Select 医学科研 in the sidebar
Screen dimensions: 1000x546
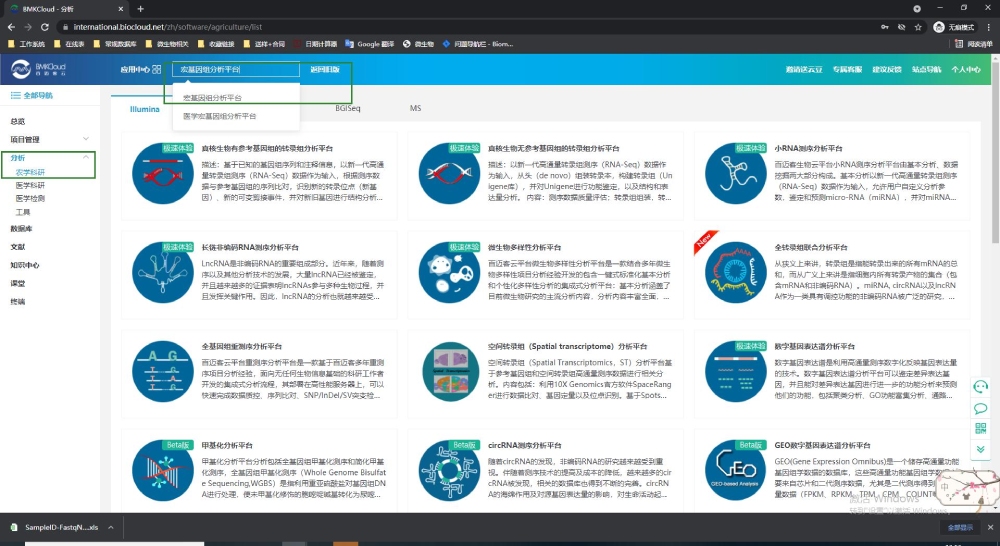(30, 185)
